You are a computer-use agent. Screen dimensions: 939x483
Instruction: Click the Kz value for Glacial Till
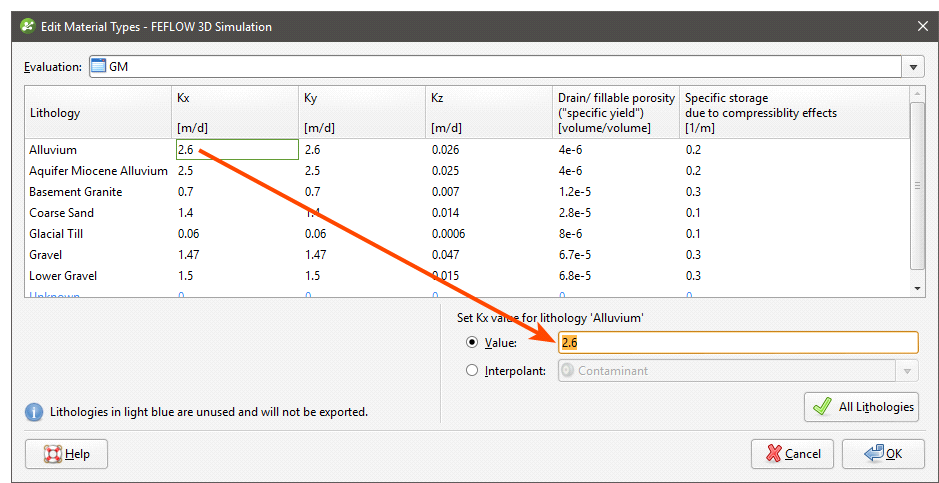(448, 234)
